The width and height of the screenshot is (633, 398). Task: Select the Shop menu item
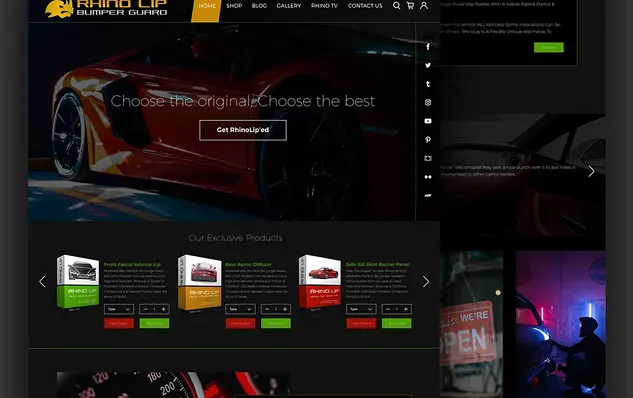(234, 6)
